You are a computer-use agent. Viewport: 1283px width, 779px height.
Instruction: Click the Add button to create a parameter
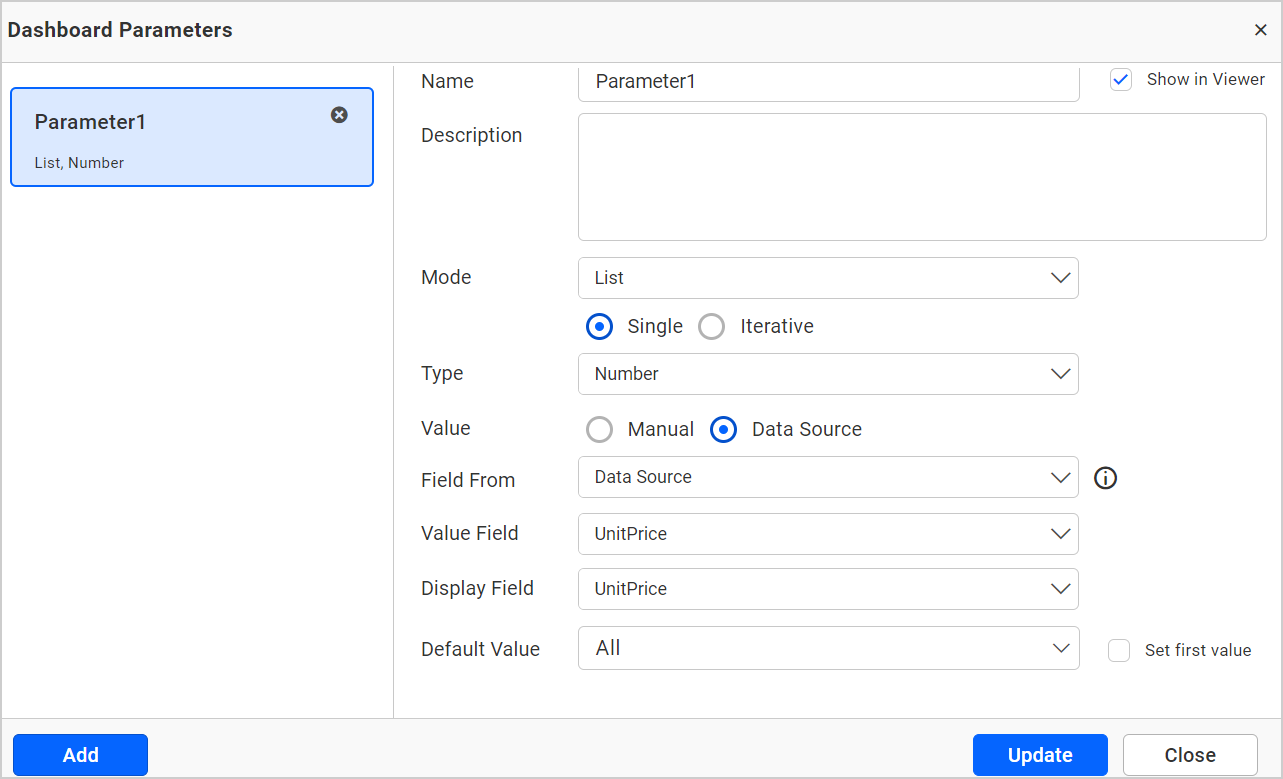pyautogui.click(x=79, y=754)
